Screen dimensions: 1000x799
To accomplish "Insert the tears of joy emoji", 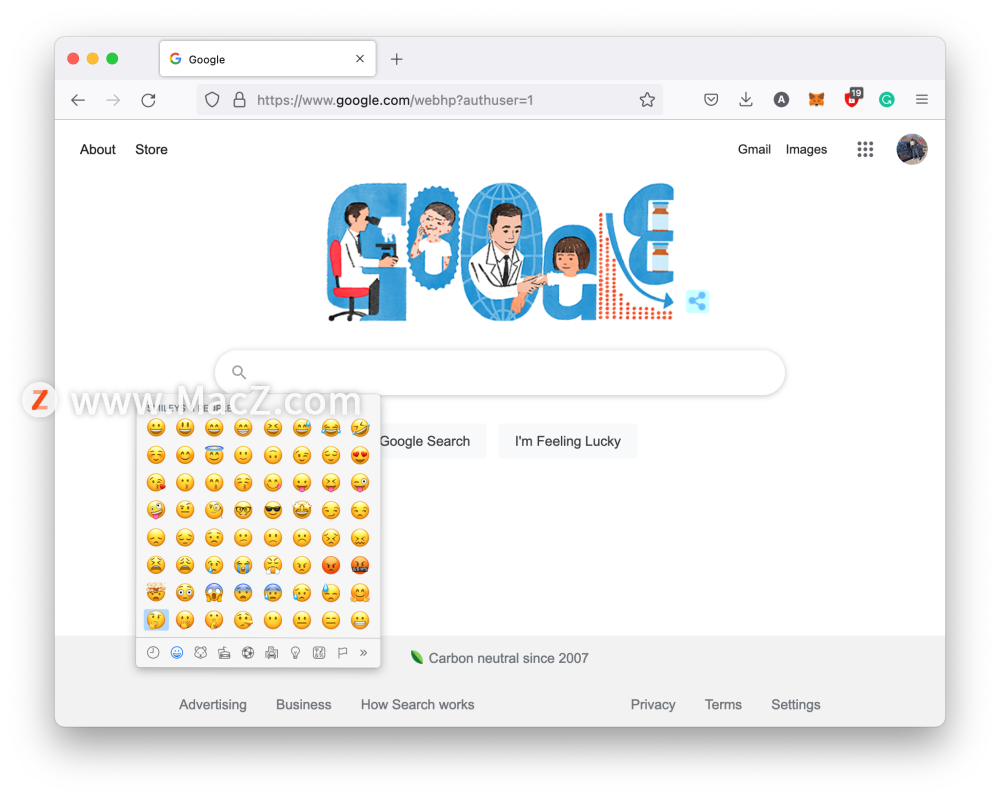I will [x=330, y=428].
